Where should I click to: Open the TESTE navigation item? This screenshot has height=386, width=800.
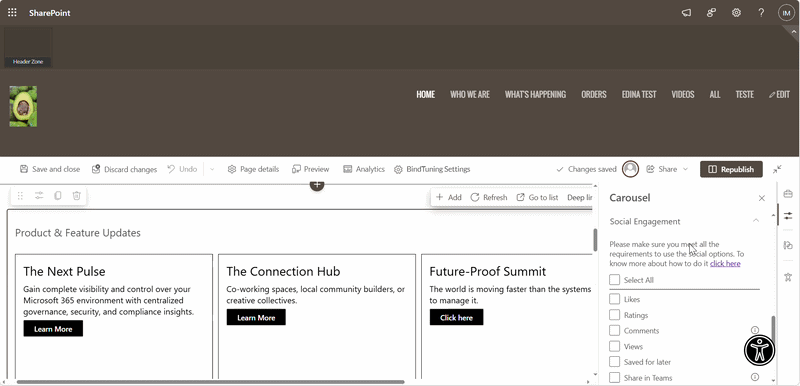(x=745, y=94)
